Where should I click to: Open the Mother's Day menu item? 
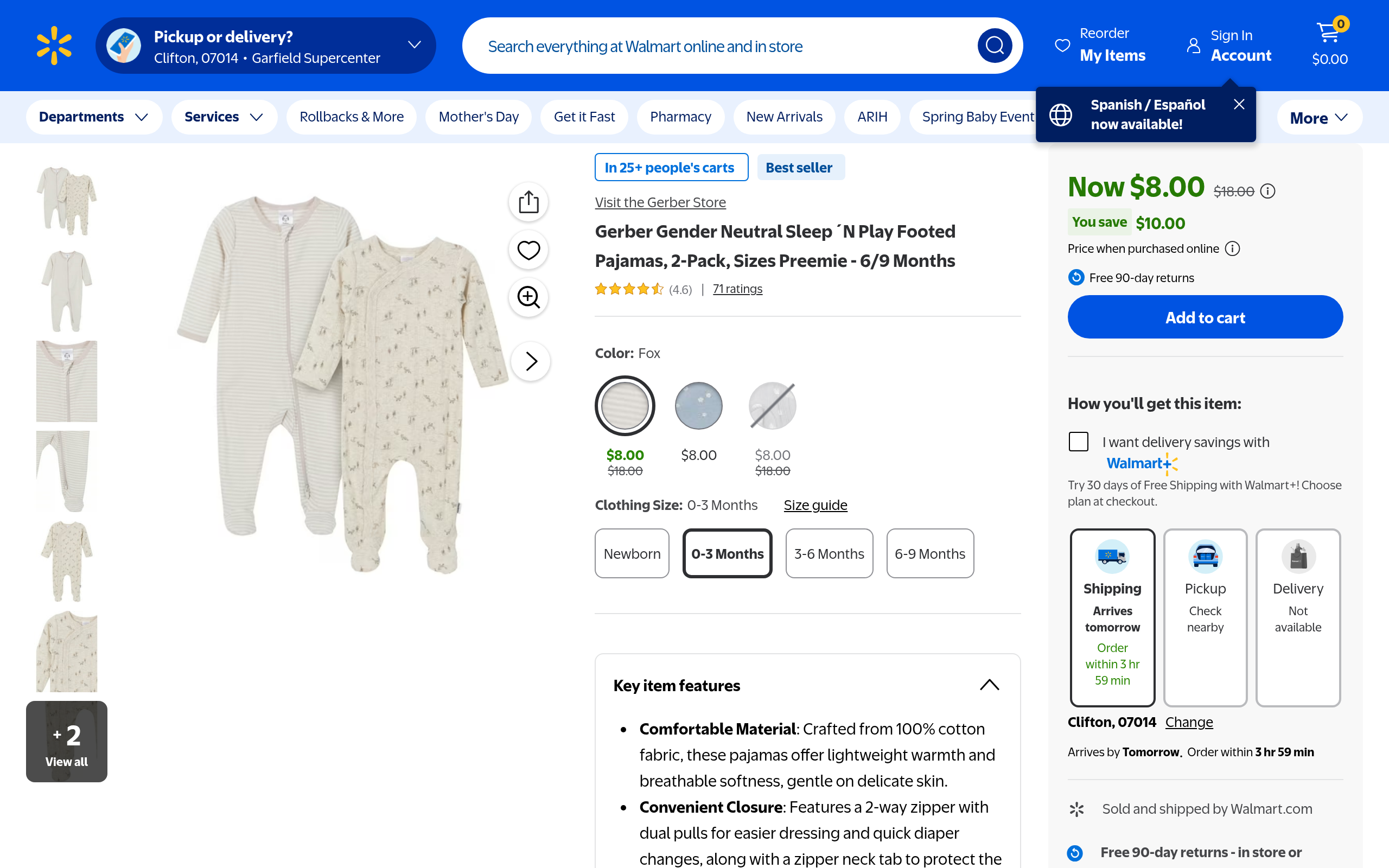[478, 117]
